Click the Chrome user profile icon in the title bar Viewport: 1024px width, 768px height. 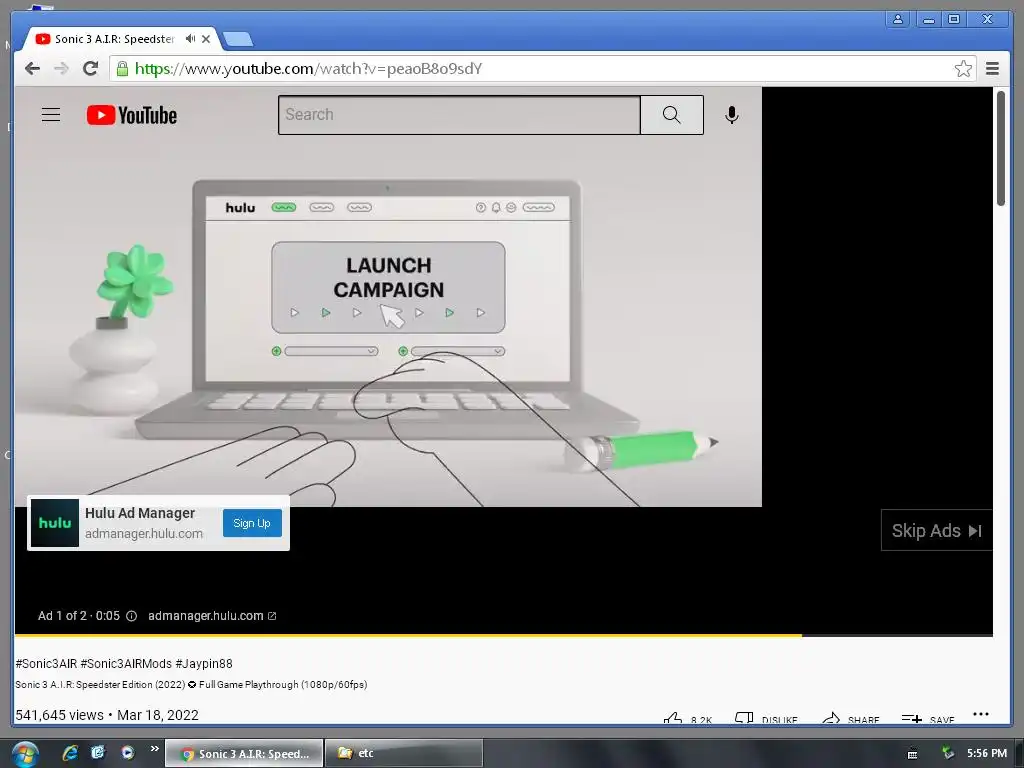tap(898, 20)
